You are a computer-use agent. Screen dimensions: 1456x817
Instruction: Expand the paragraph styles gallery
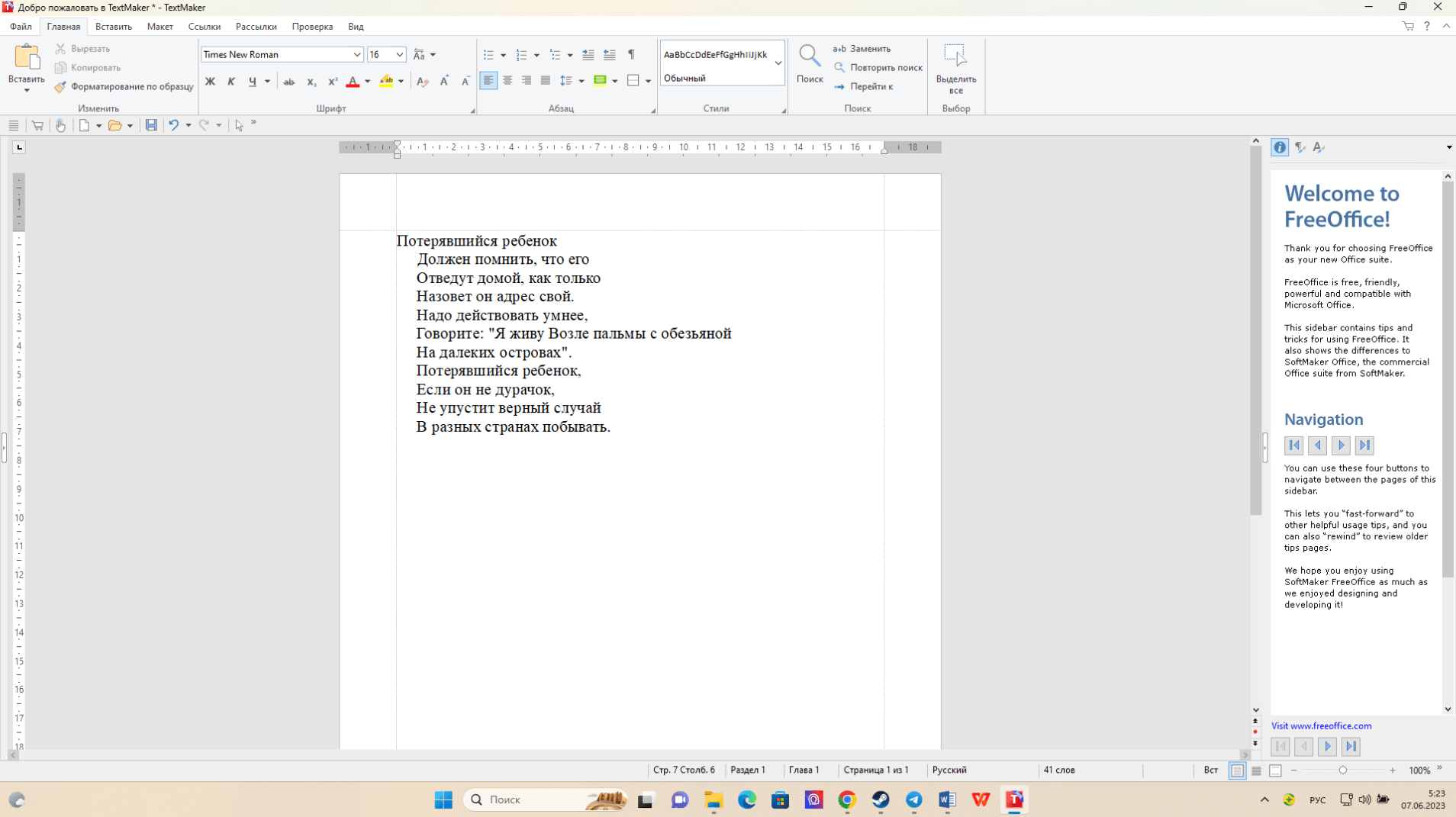click(x=778, y=63)
